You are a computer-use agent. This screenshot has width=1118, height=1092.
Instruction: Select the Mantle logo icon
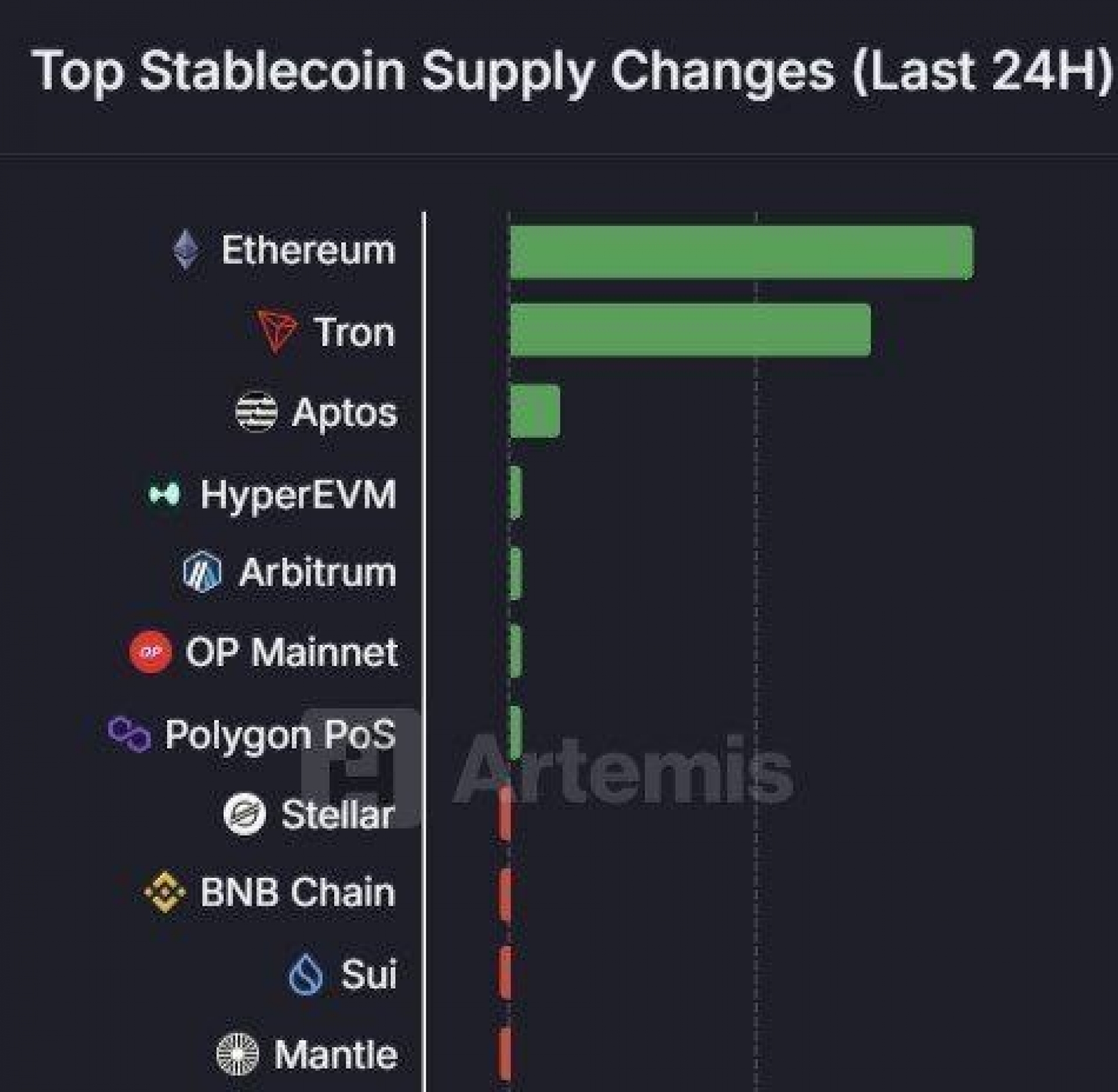(238, 1054)
